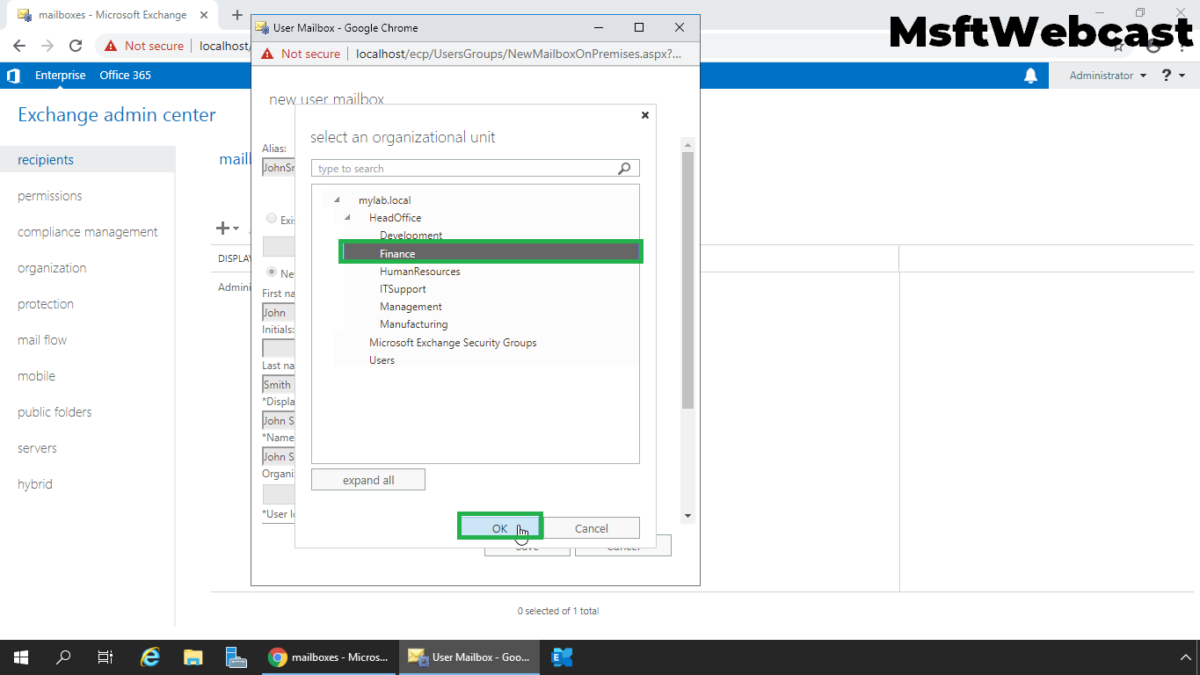Launch Internet Explorer from the taskbar
The height and width of the screenshot is (675, 1200).
point(149,657)
